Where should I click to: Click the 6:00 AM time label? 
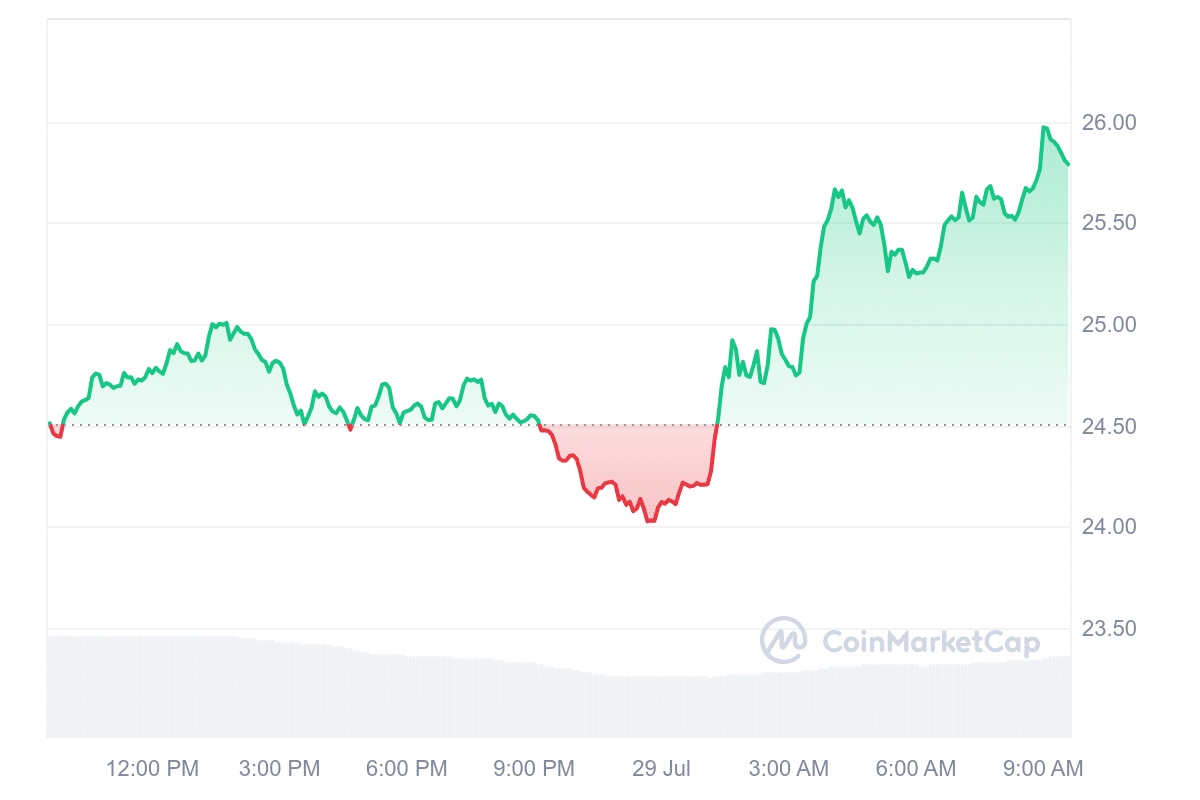[x=915, y=768]
